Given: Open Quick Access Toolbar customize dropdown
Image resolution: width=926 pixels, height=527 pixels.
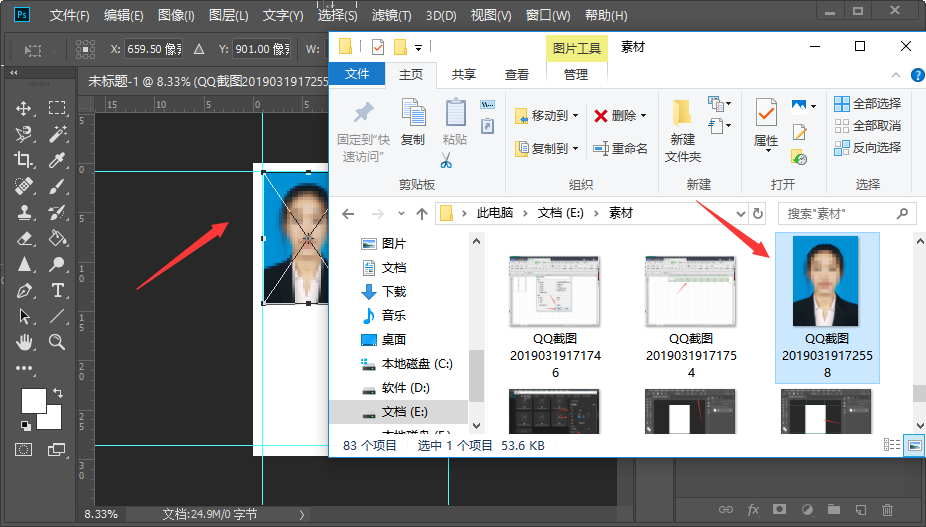Looking at the screenshot, I should [x=418, y=47].
